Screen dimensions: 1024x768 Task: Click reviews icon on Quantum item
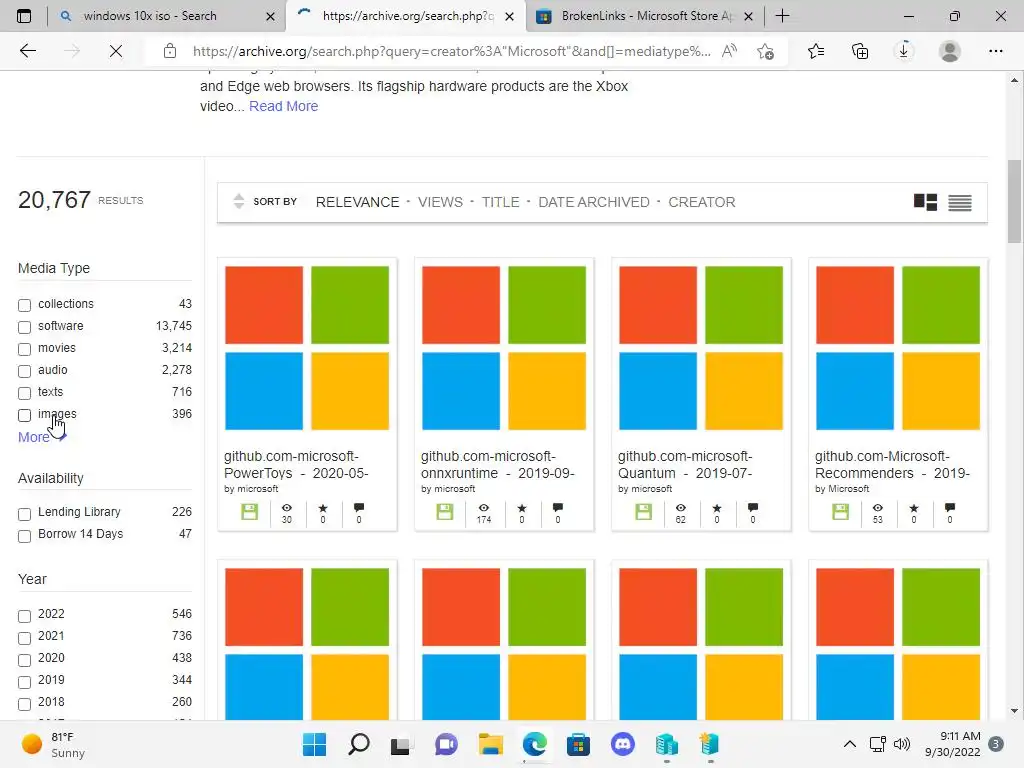pyautogui.click(x=753, y=507)
